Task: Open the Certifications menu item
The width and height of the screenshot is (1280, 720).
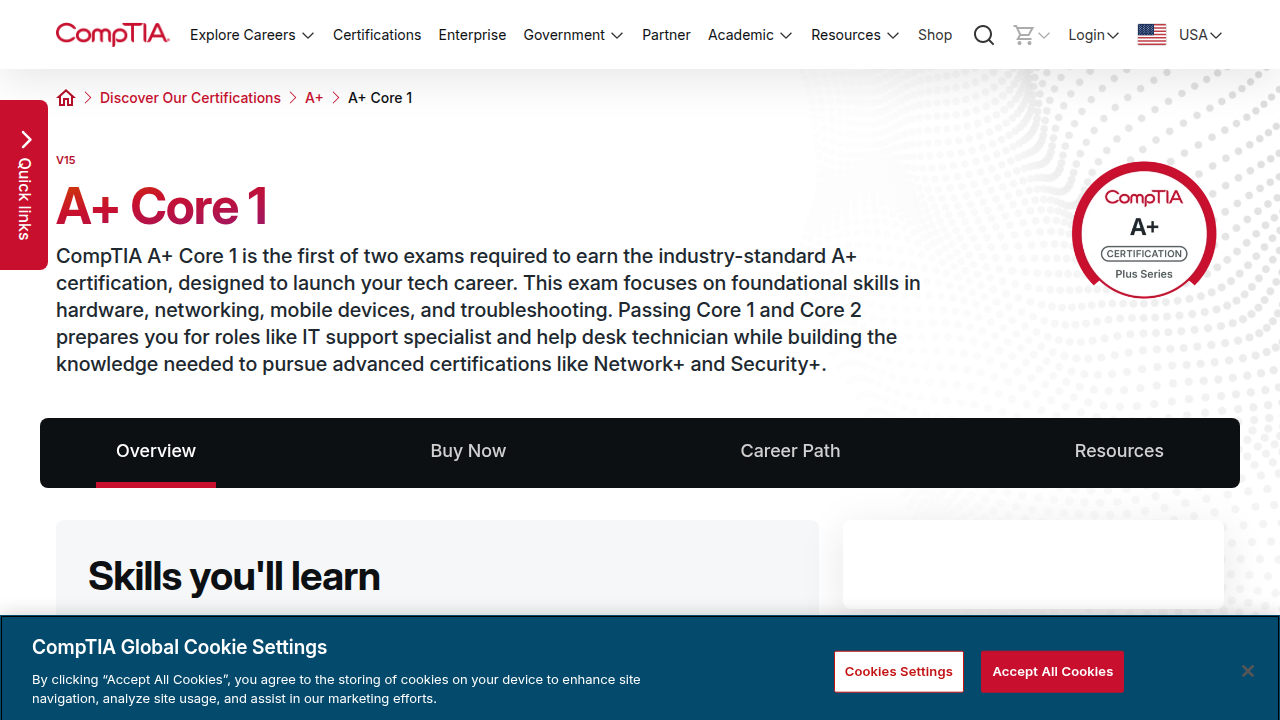Action: click(x=377, y=35)
